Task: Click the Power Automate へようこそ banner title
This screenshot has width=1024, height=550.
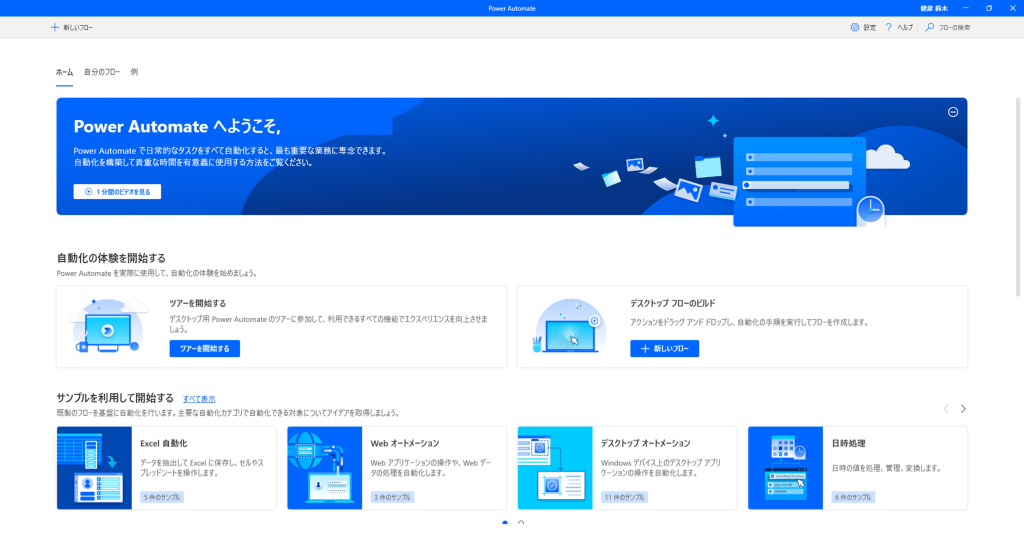Action: point(177,126)
